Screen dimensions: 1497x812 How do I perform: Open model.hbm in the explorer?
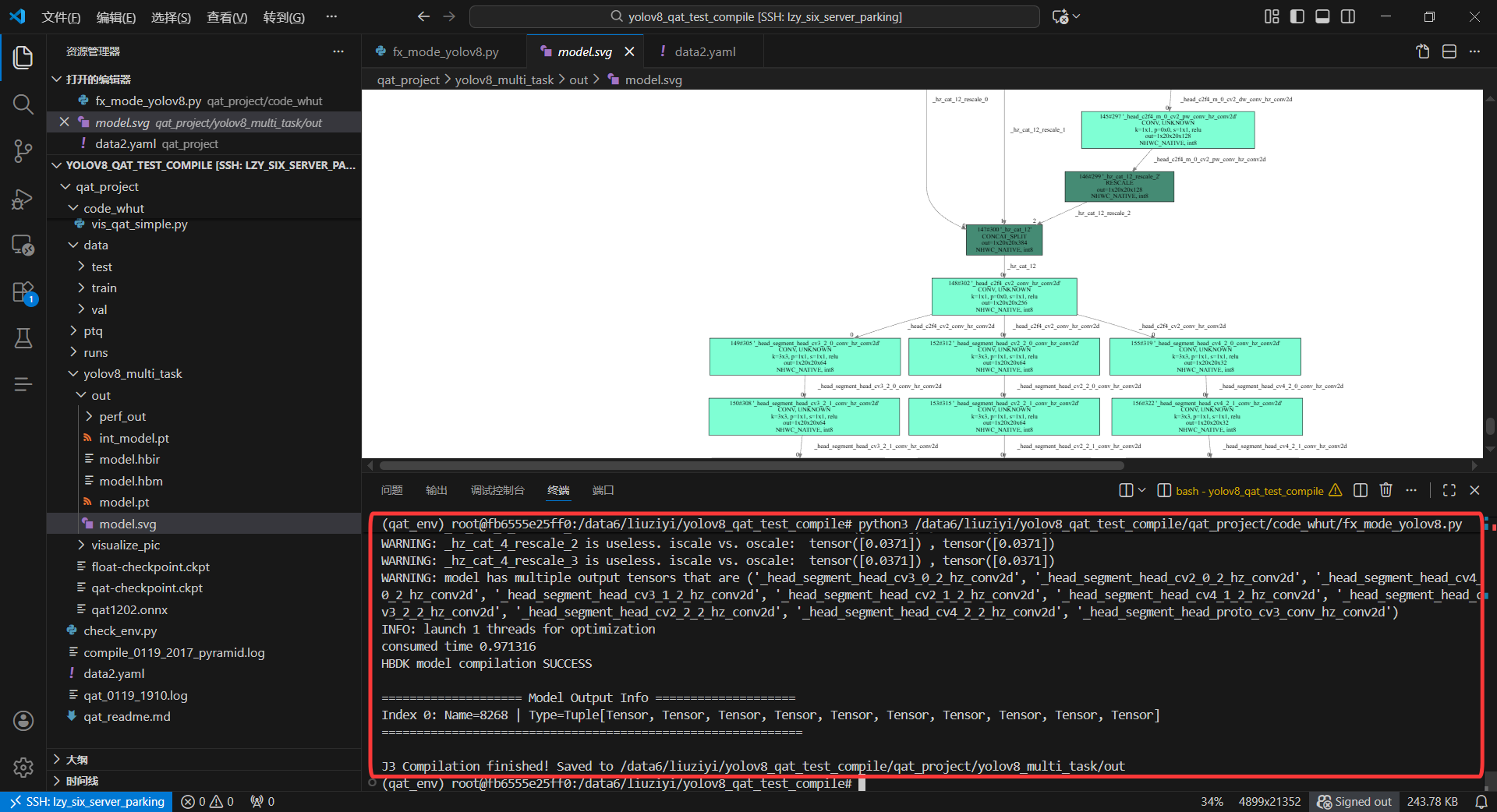click(x=131, y=482)
